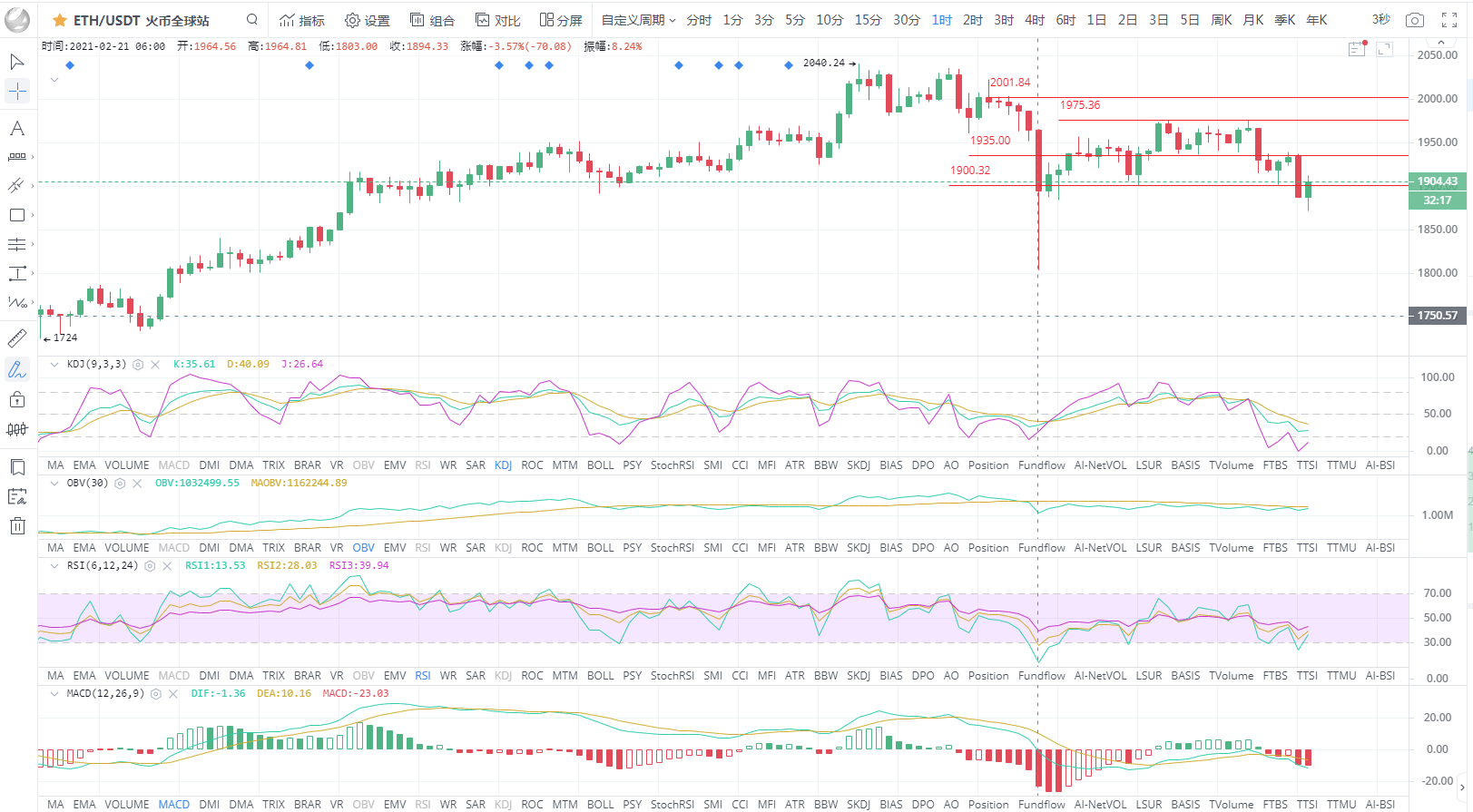Click the 1904.43 current price label

pos(1438,181)
